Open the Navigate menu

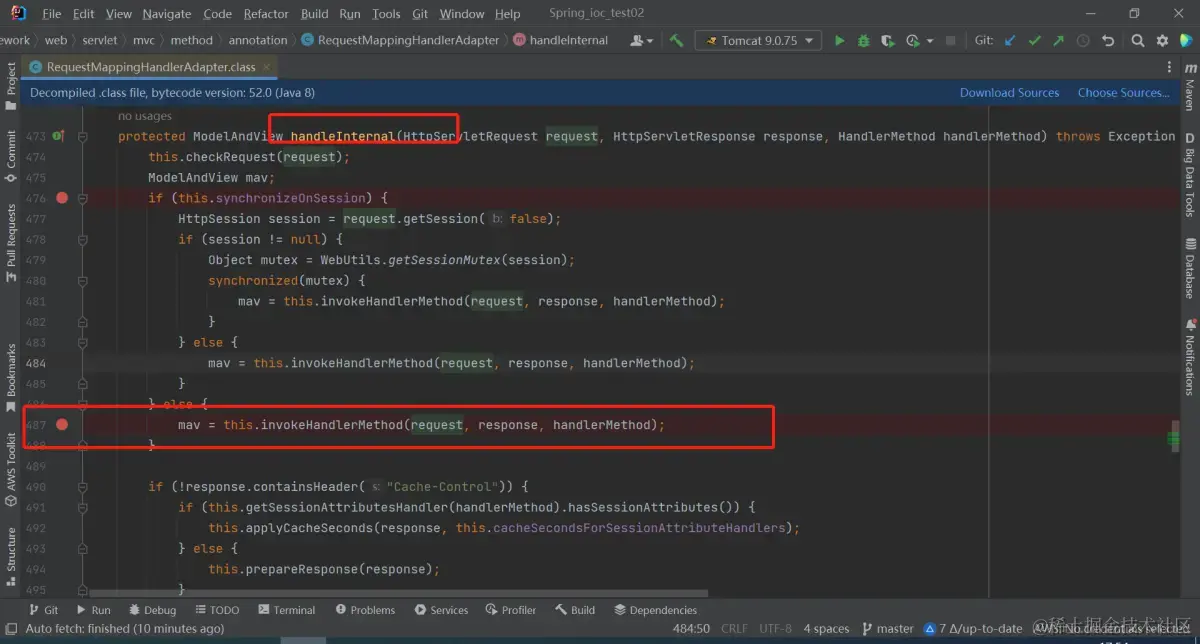(x=166, y=14)
